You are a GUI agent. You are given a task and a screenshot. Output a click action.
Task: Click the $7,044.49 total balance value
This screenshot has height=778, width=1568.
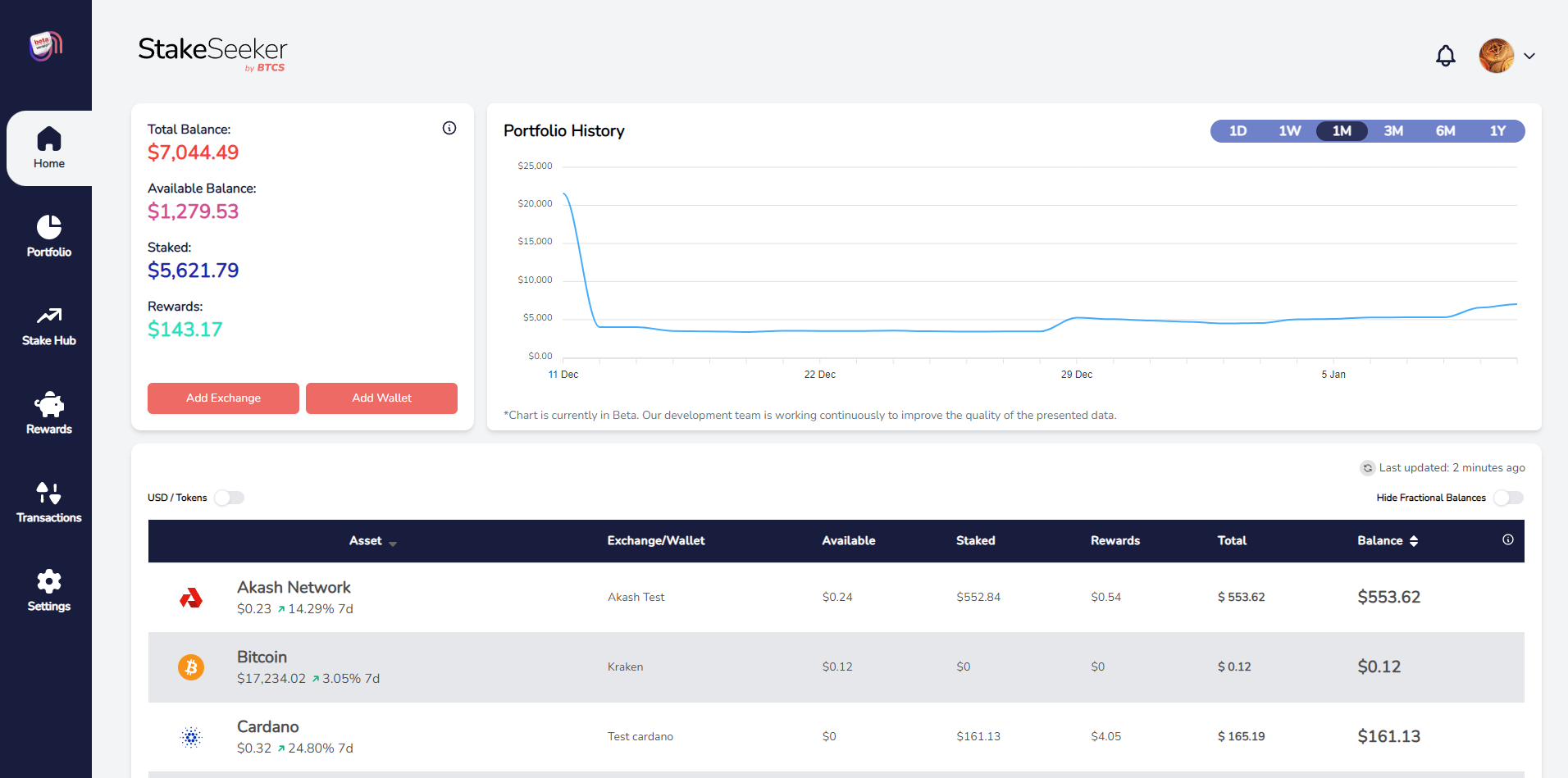coord(193,152)
